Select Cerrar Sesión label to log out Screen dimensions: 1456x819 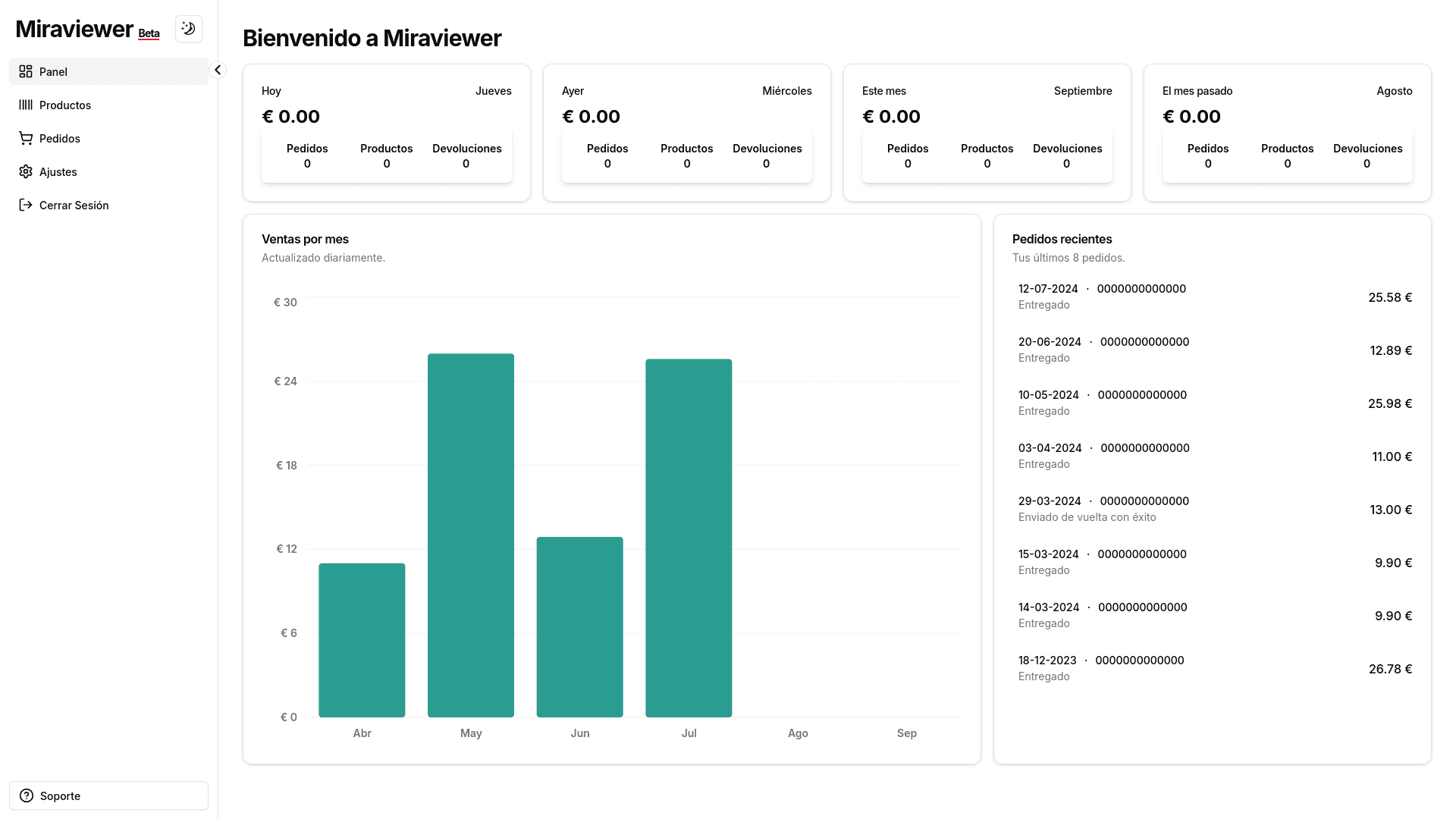[x=74, y=206]
